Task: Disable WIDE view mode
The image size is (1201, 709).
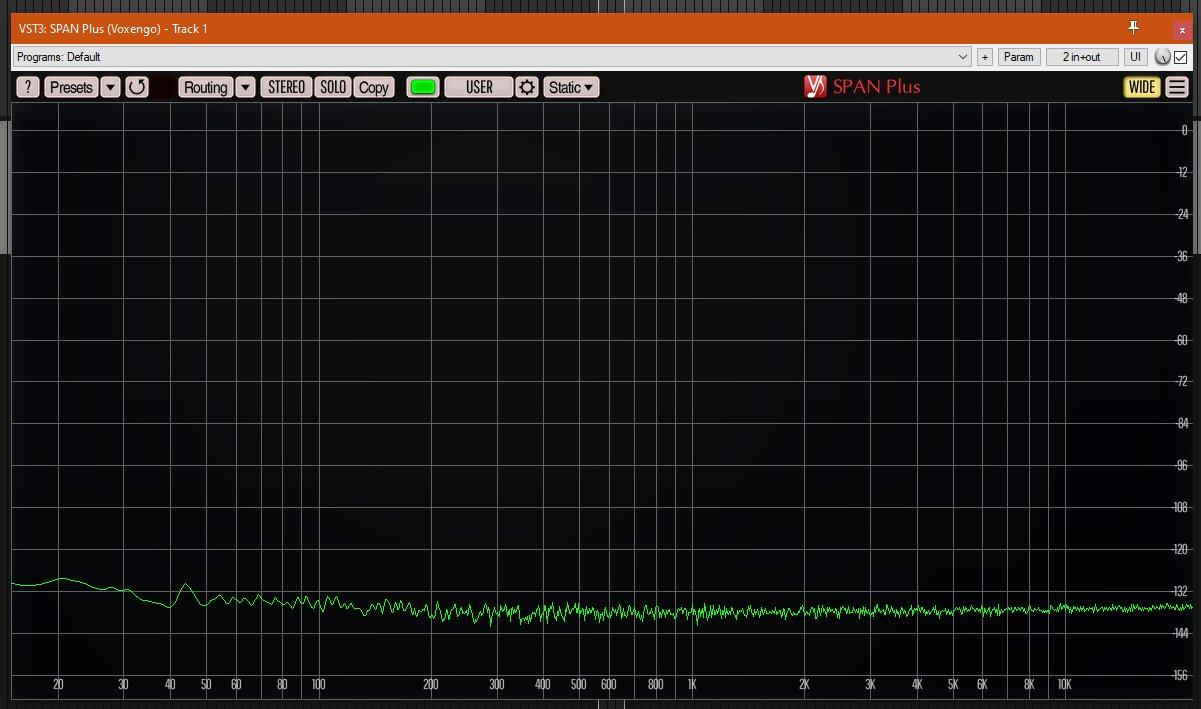Action: point(1141,87)
